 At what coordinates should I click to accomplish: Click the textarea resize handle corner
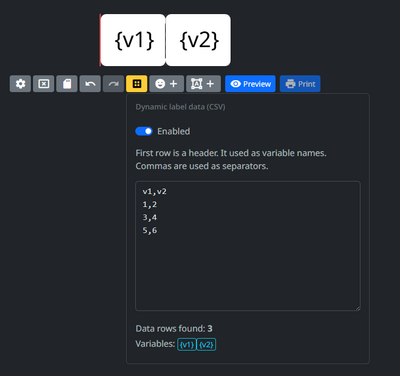point(358,308)
